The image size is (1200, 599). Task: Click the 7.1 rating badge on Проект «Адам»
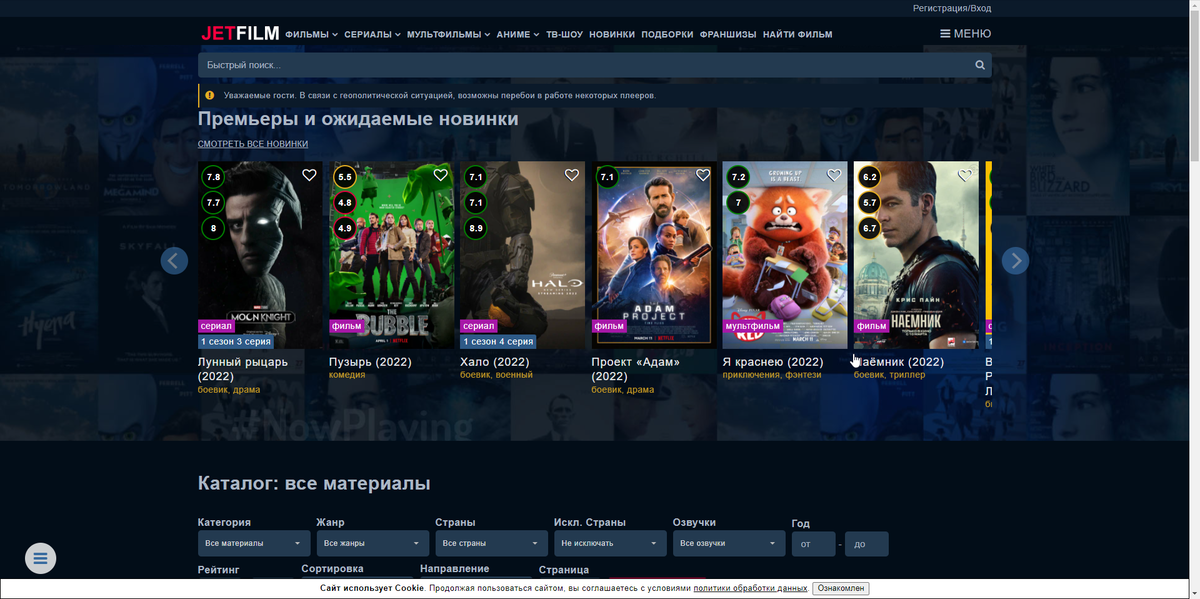607,177
